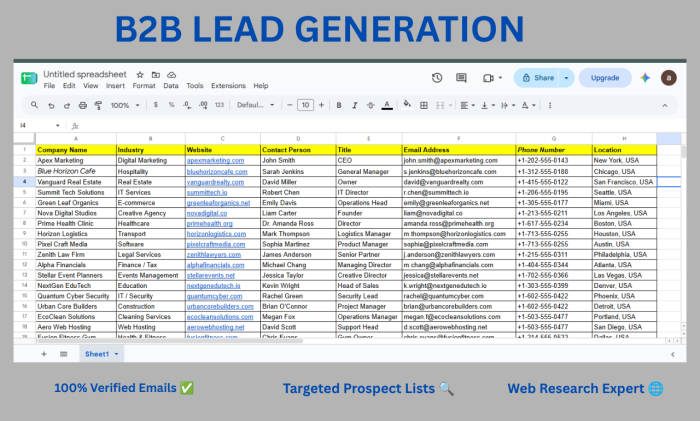700x421 pixels.
Task: Toggle italic formatting
Action: [x=354, y=105]
